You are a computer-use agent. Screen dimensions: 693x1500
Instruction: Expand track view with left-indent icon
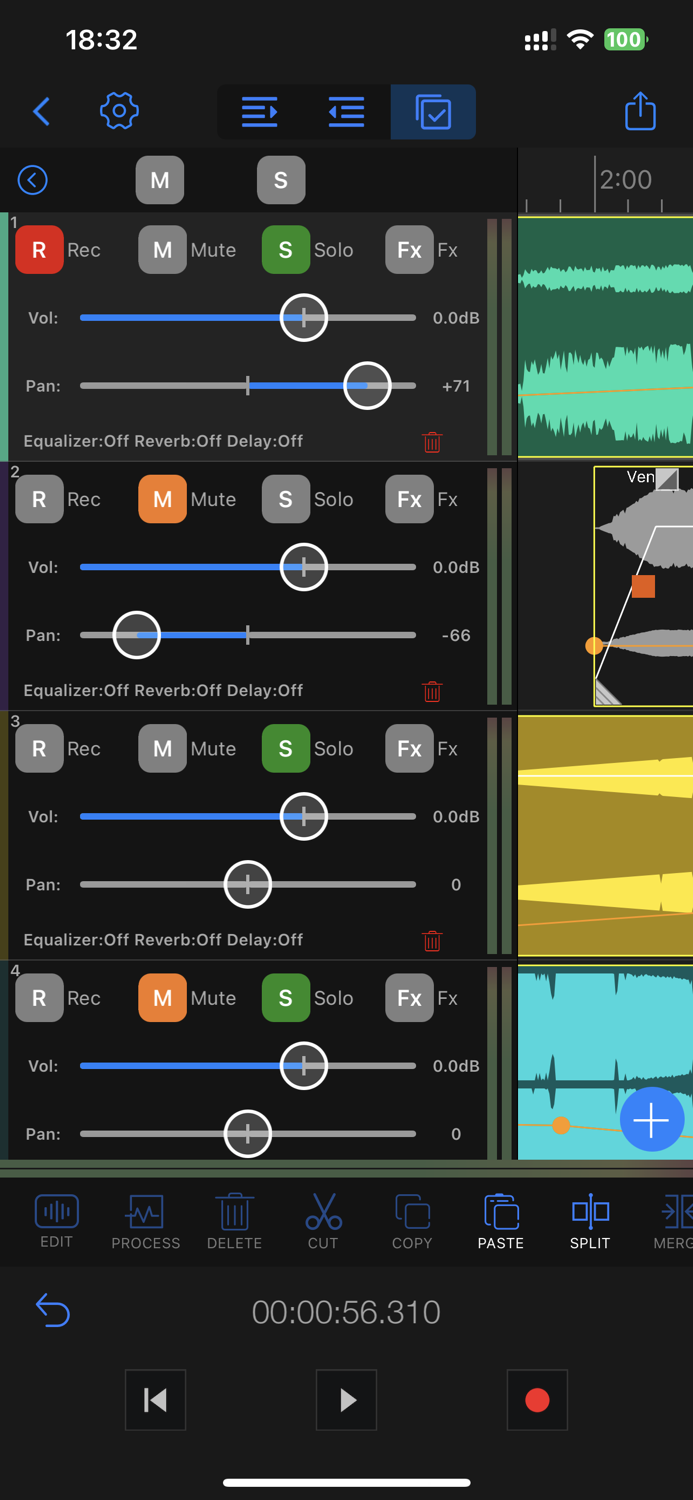point(346,112)
